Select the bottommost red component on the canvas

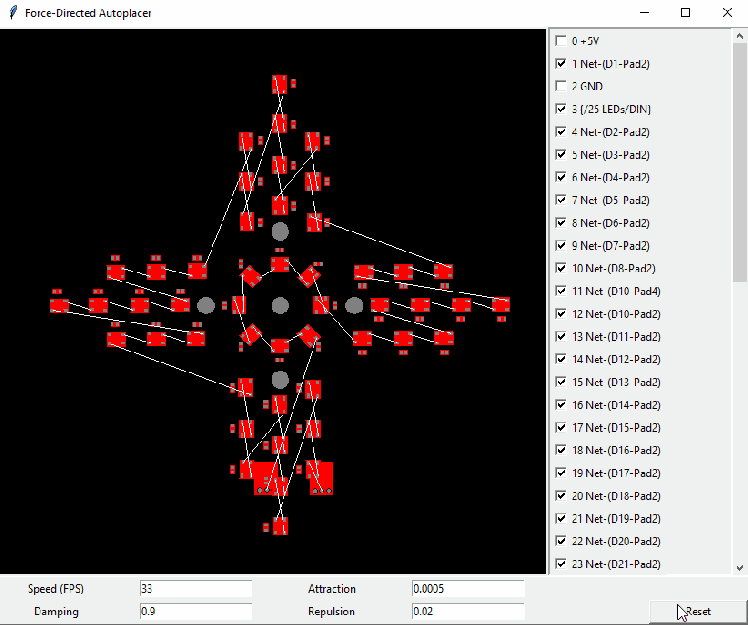pyautogui.click(x=280, y=525)
